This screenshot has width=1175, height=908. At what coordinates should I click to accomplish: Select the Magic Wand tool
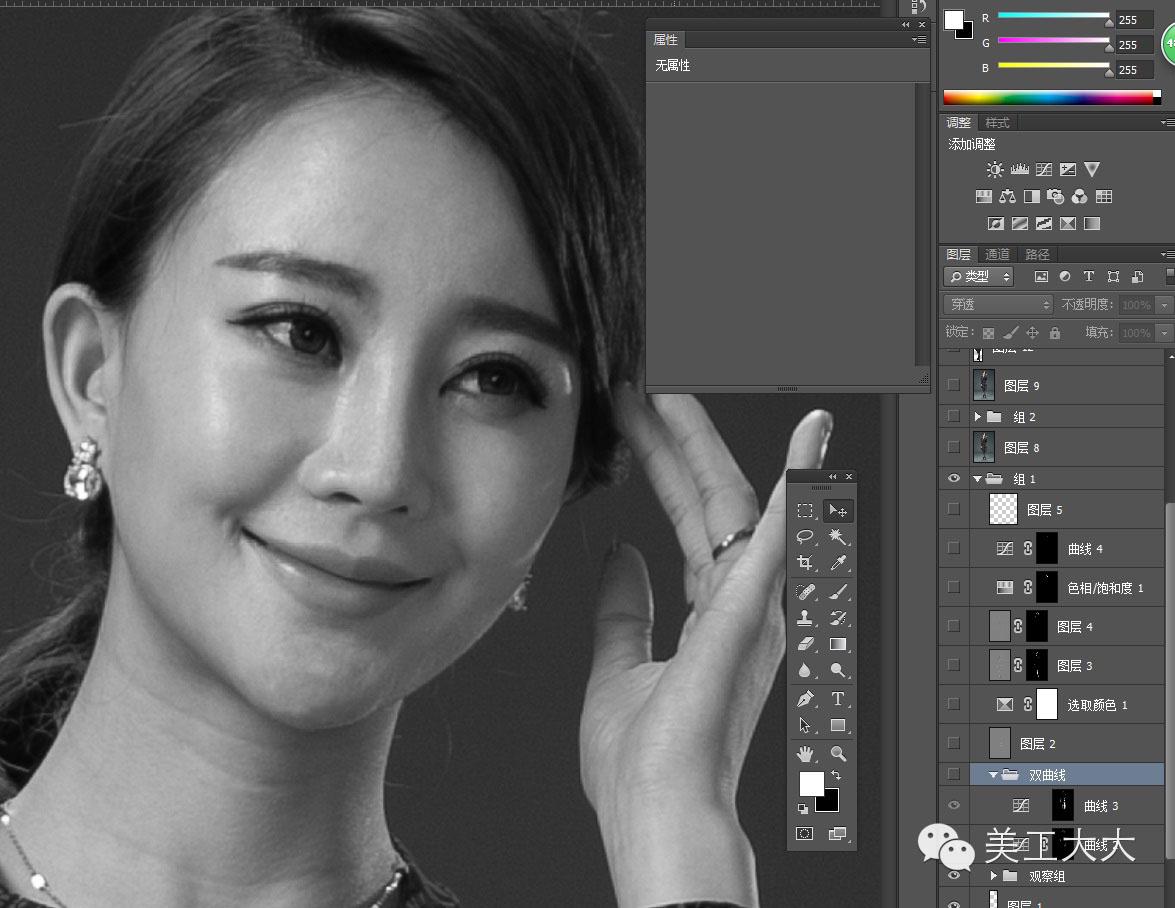pos(838,536)
